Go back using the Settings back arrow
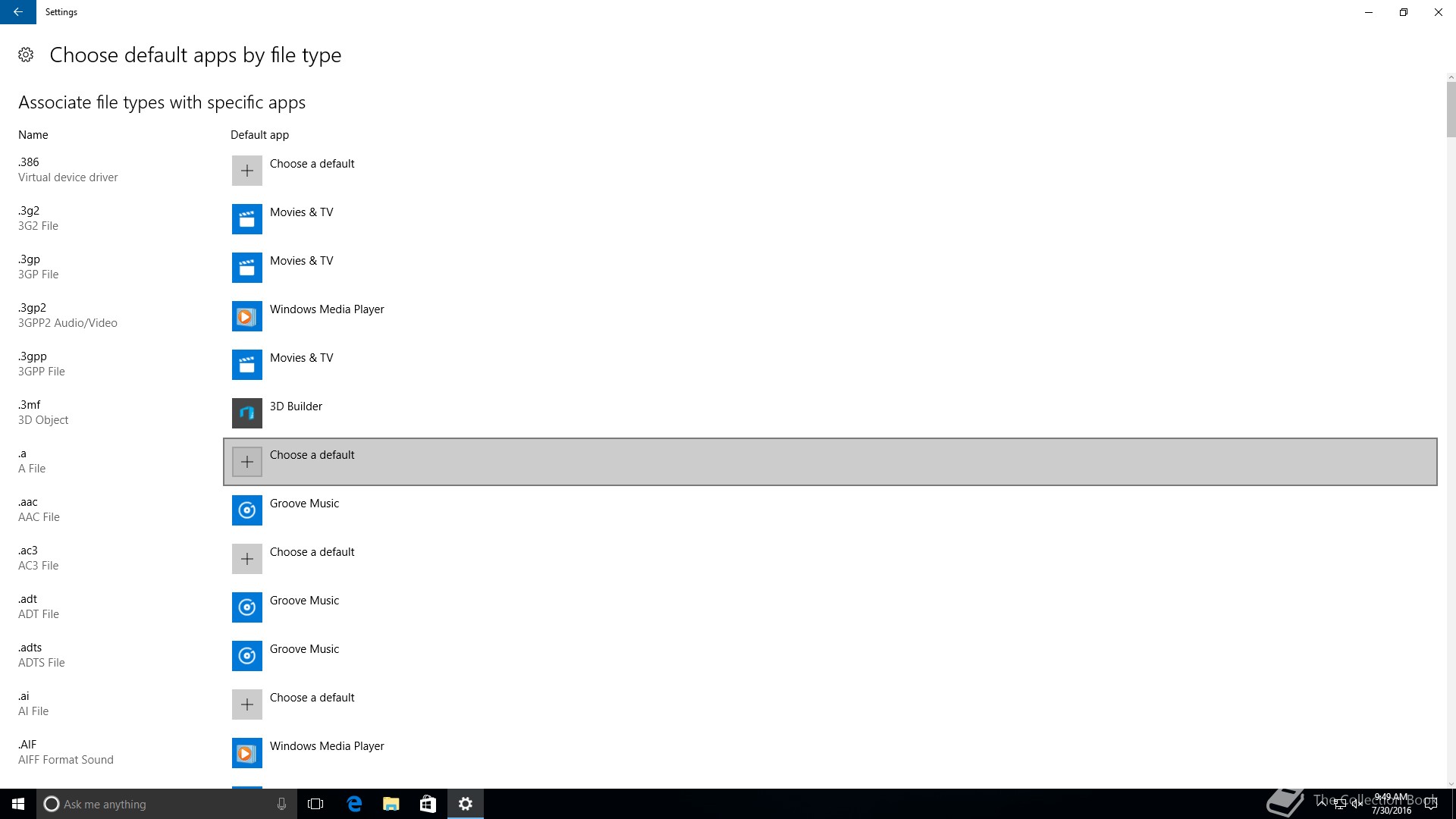The height and width of the screenshot is (819, 1456). pyautogui.click(x=18, y=12)
